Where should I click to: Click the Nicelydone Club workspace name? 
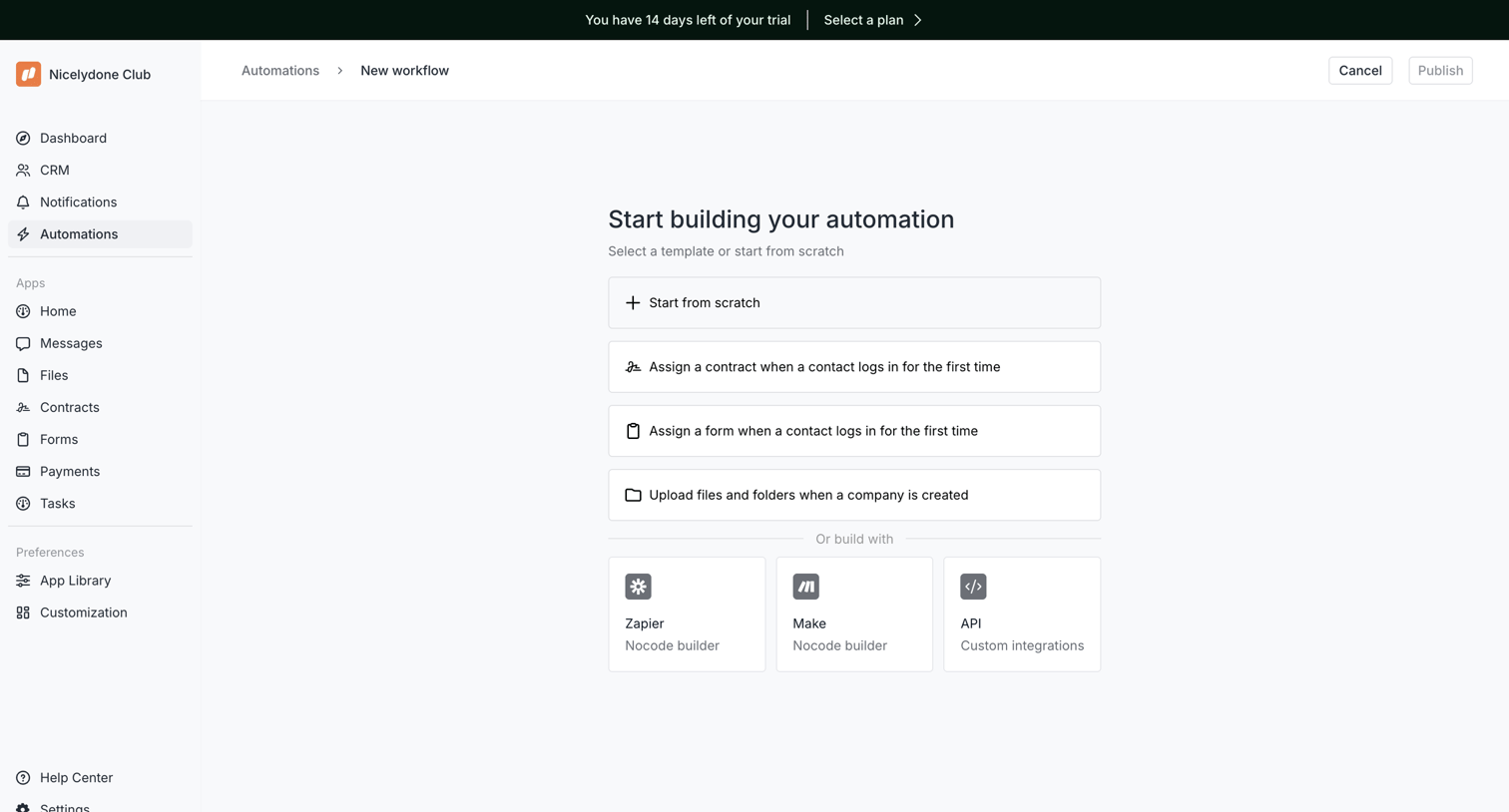[100, 74]
